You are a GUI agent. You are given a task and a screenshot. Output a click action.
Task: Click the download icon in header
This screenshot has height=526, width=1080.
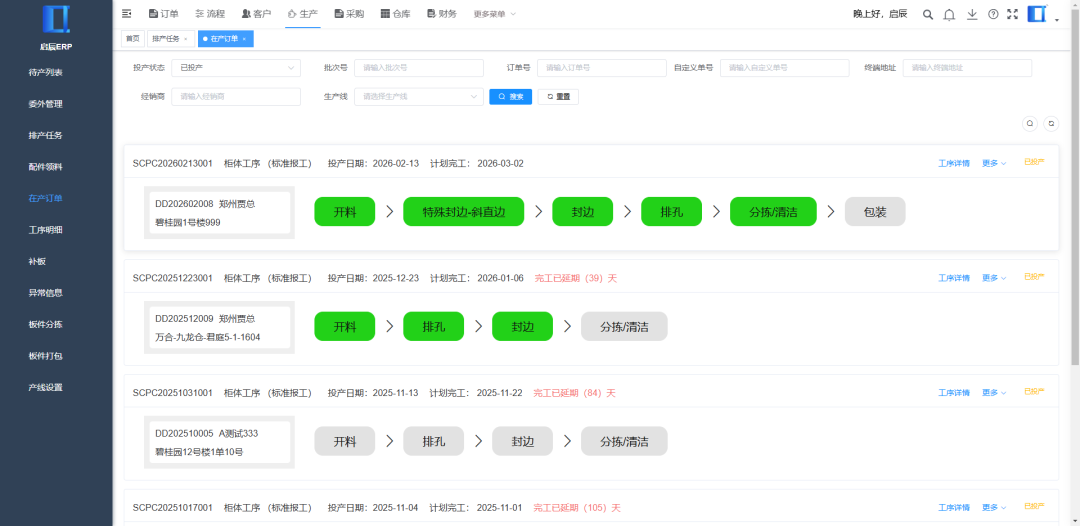972,14
